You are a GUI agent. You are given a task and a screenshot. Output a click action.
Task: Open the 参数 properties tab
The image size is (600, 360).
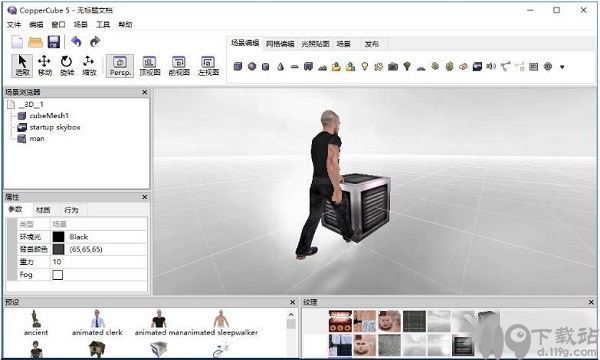pos(16,209)
